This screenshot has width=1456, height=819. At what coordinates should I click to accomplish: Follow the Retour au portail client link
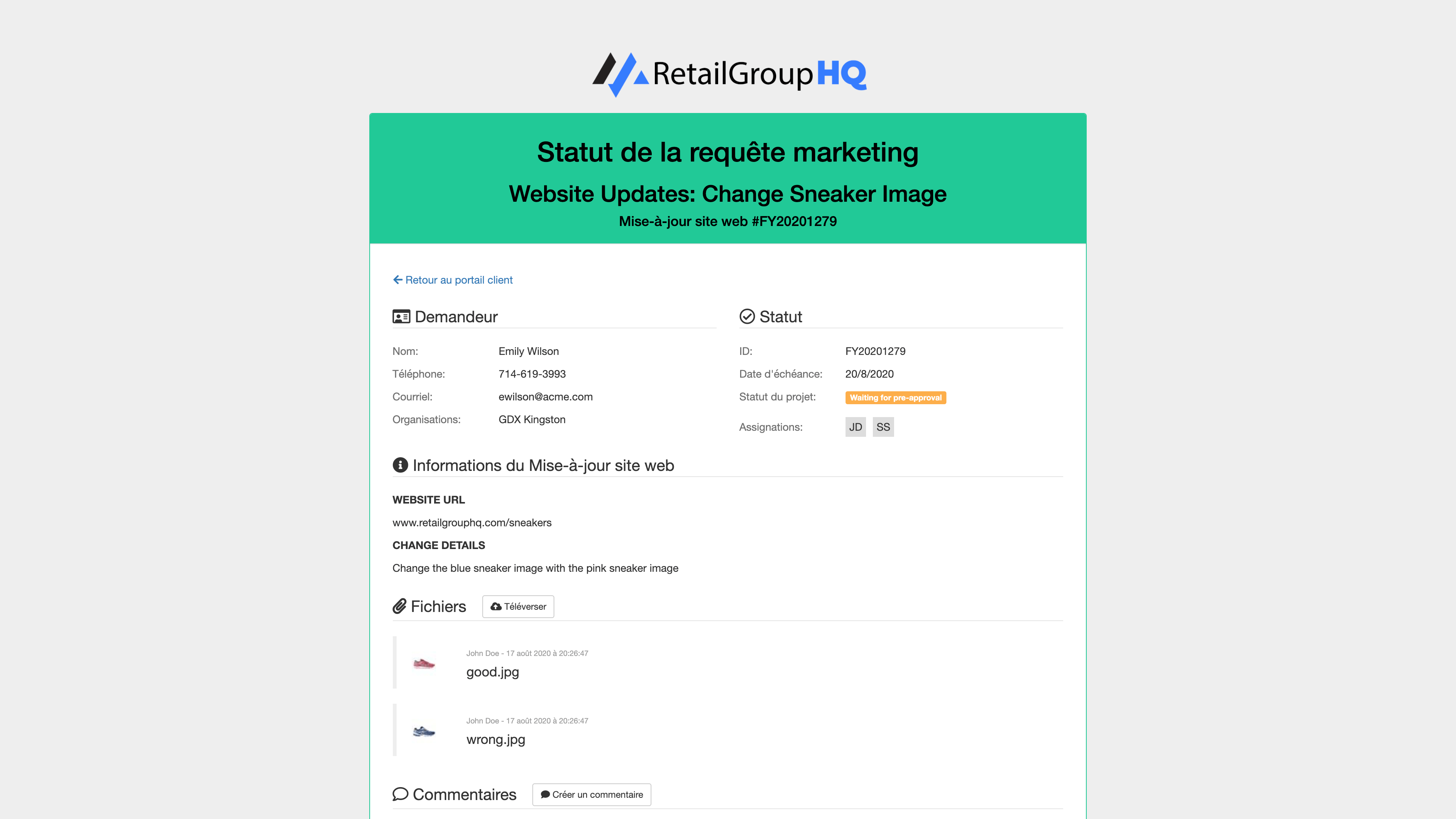[459, 279]
